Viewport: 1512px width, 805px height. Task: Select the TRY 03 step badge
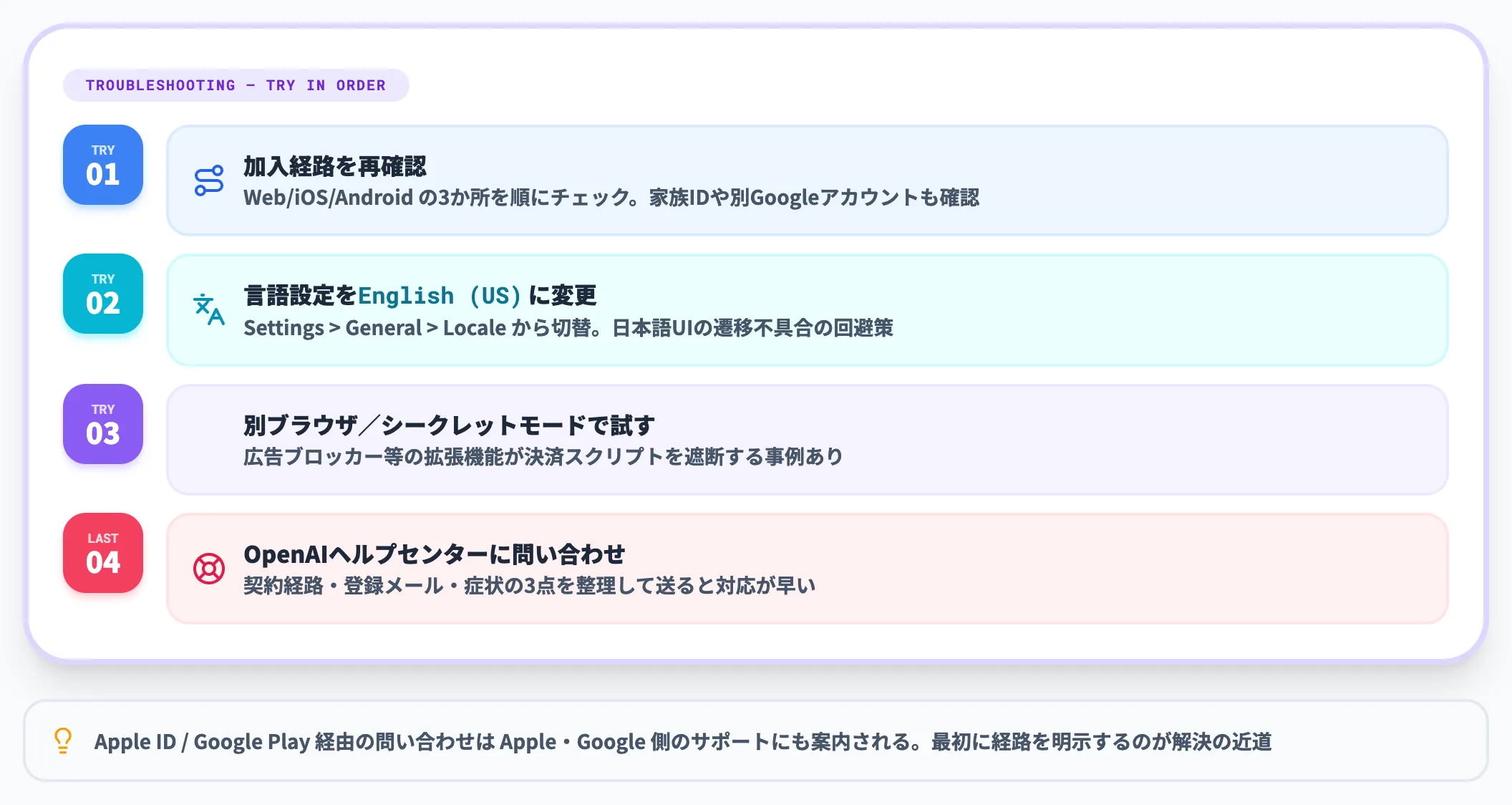point(103,424)
